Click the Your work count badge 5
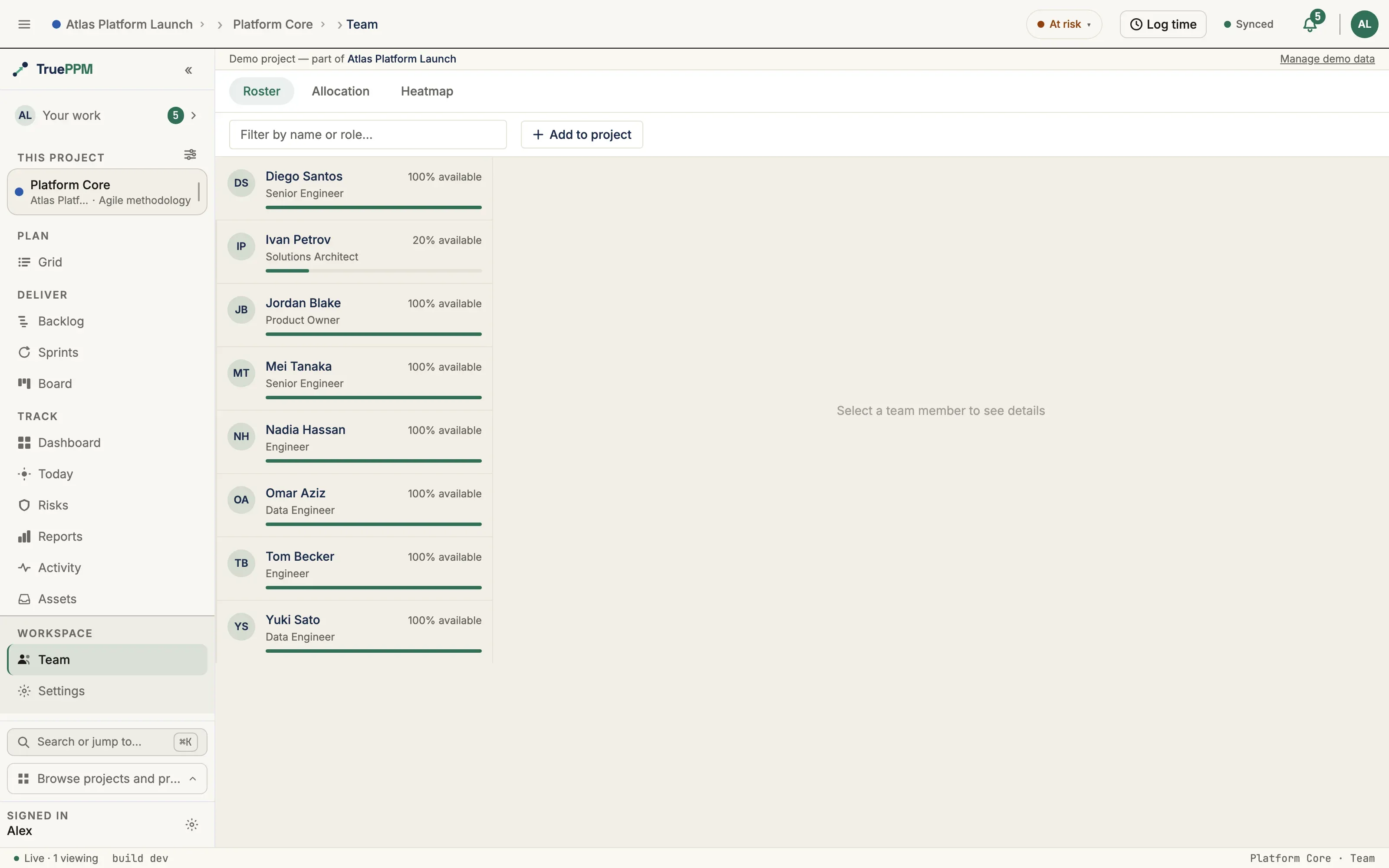The image size is (1389, 868). pyautogui.click(x=176, y=115)
